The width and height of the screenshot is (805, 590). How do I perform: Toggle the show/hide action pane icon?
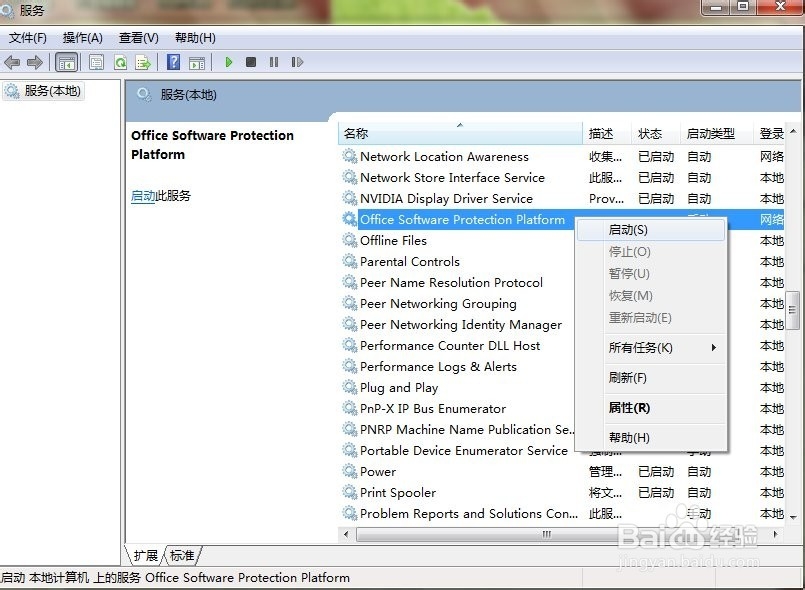197,63
